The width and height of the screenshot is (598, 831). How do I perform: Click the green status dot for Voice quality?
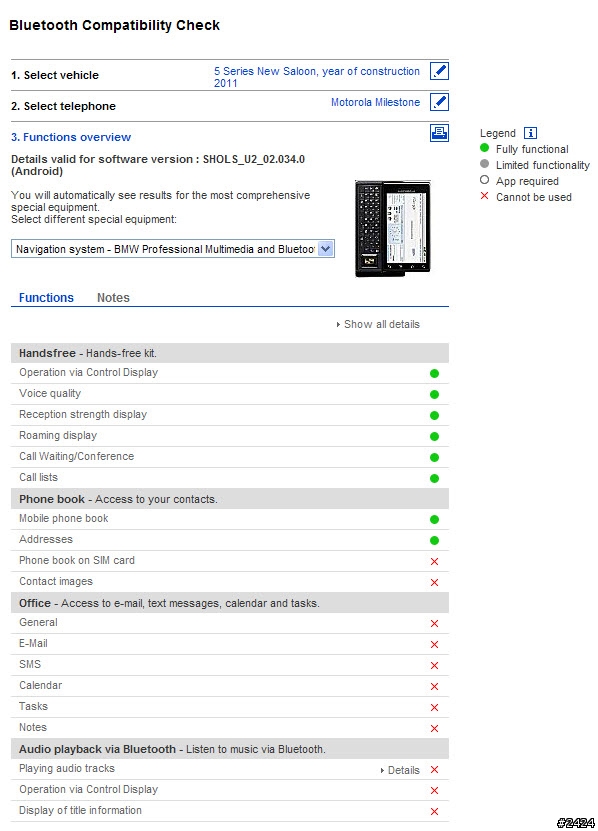point(434,394)
